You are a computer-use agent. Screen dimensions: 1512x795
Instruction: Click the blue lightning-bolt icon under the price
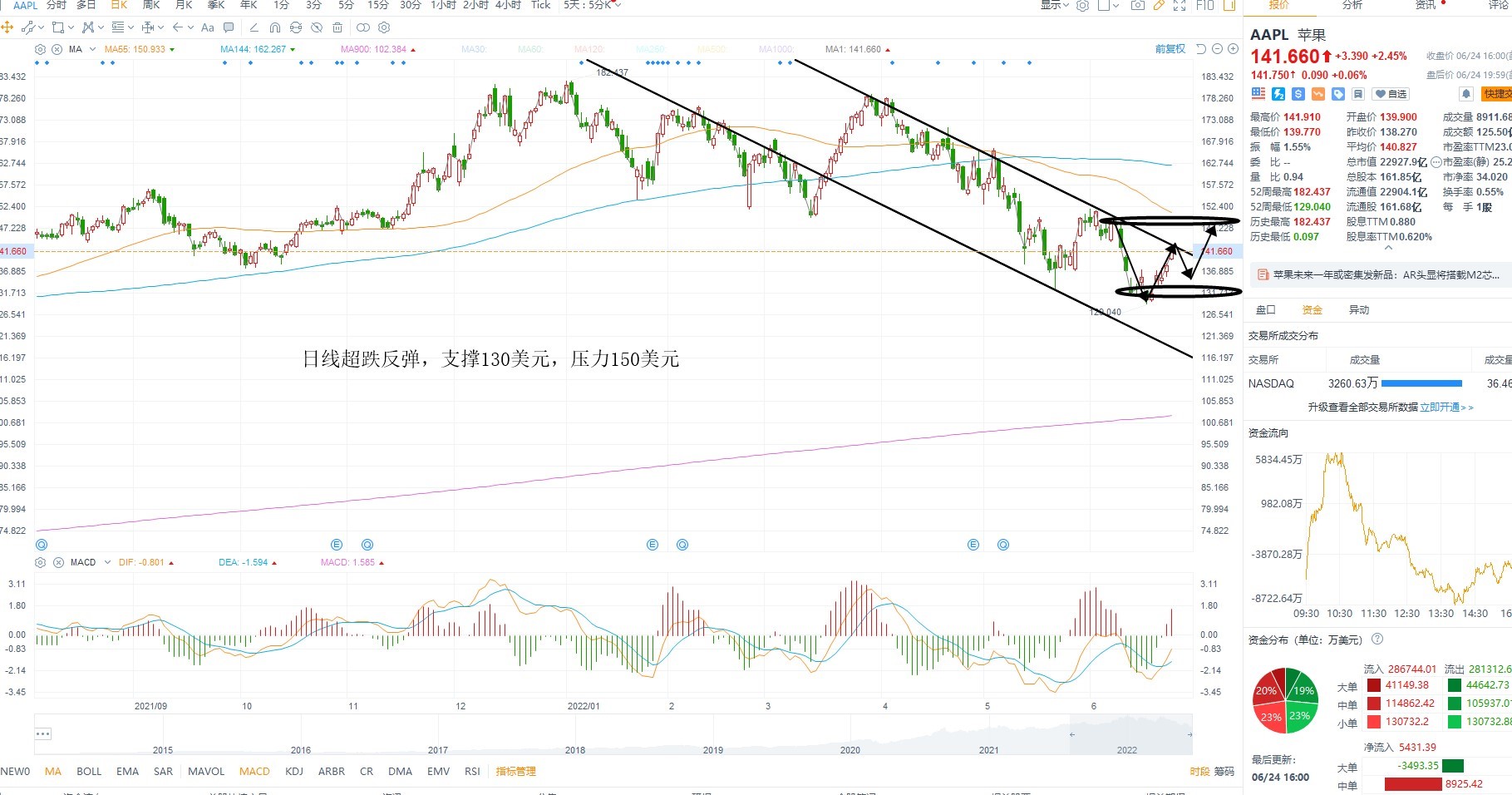point(1278,94)
